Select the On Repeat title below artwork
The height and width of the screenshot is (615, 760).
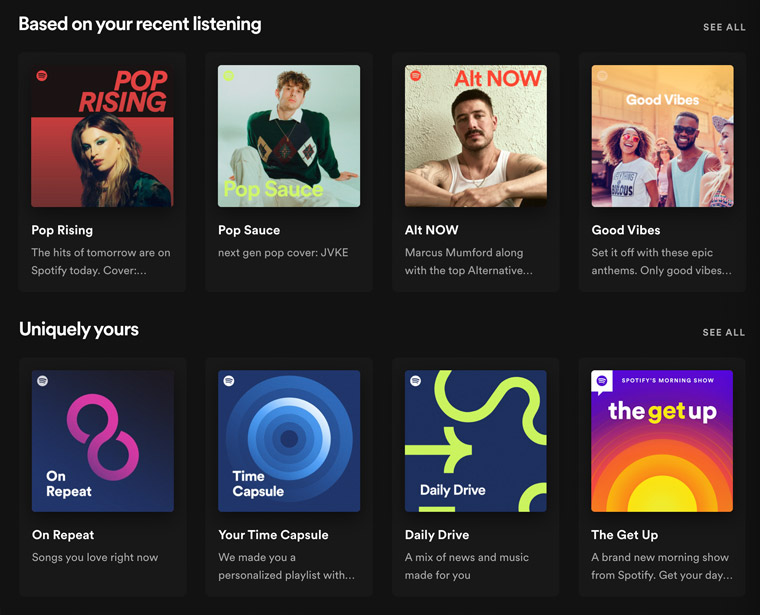[x=63, y=535]
